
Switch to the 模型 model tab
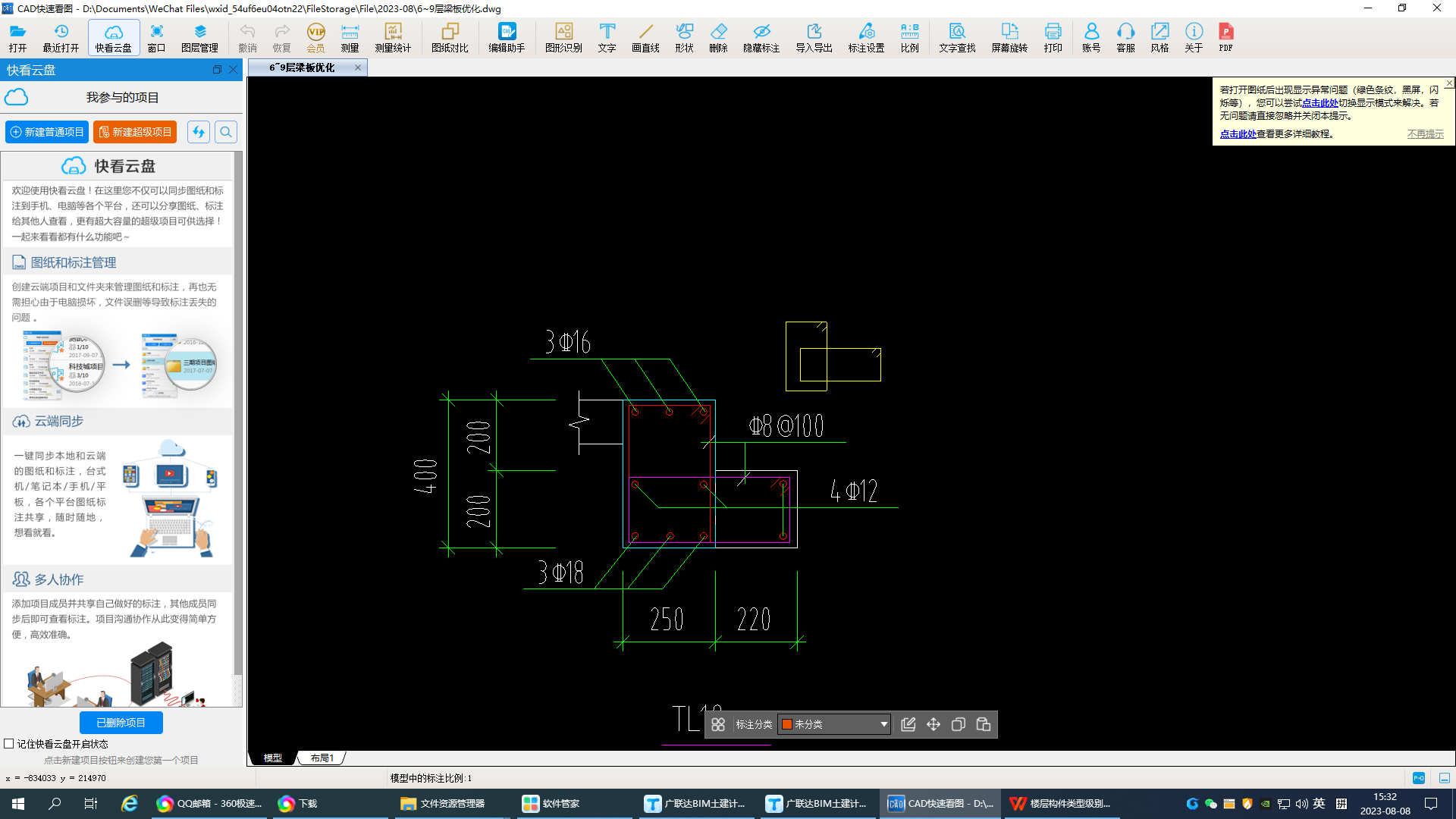(x=273, y=758)
